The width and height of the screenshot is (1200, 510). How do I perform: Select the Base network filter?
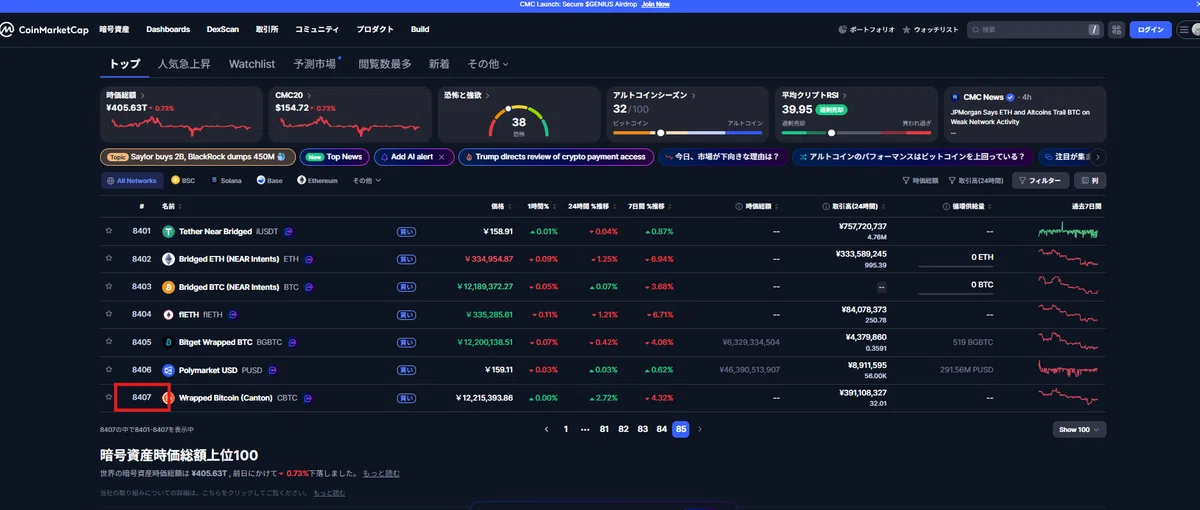tap(269, 181)
